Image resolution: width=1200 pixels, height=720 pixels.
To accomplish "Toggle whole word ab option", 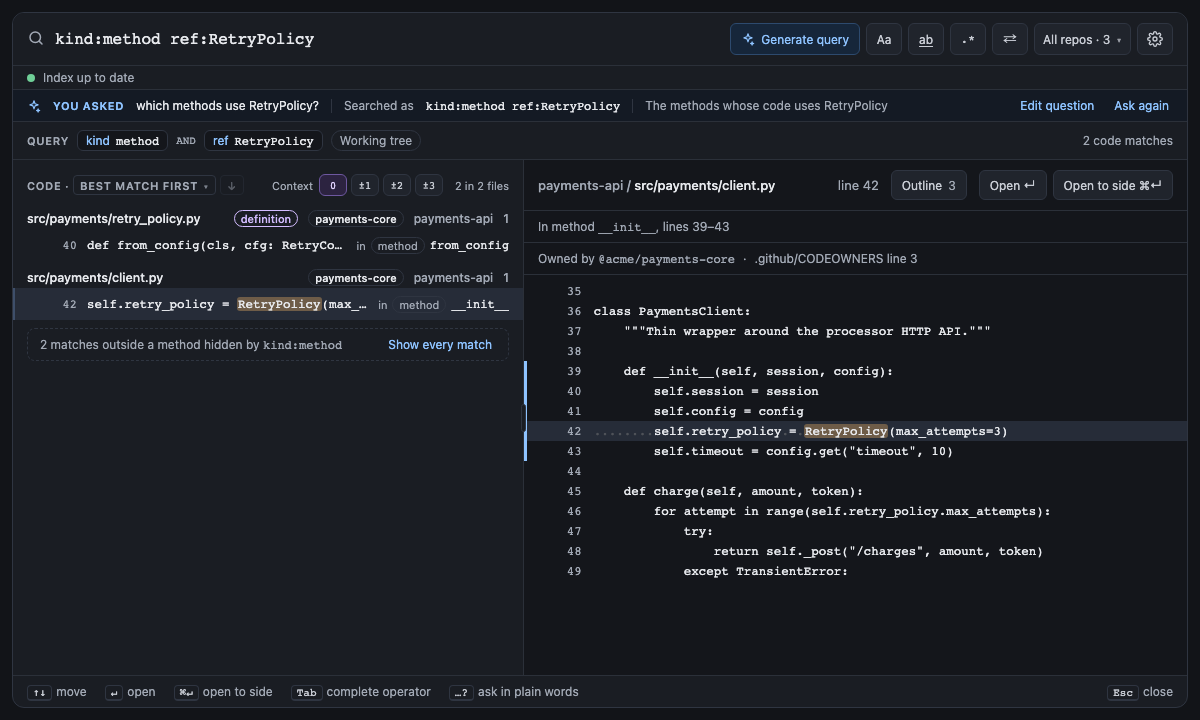I will (x=926, y=39).
